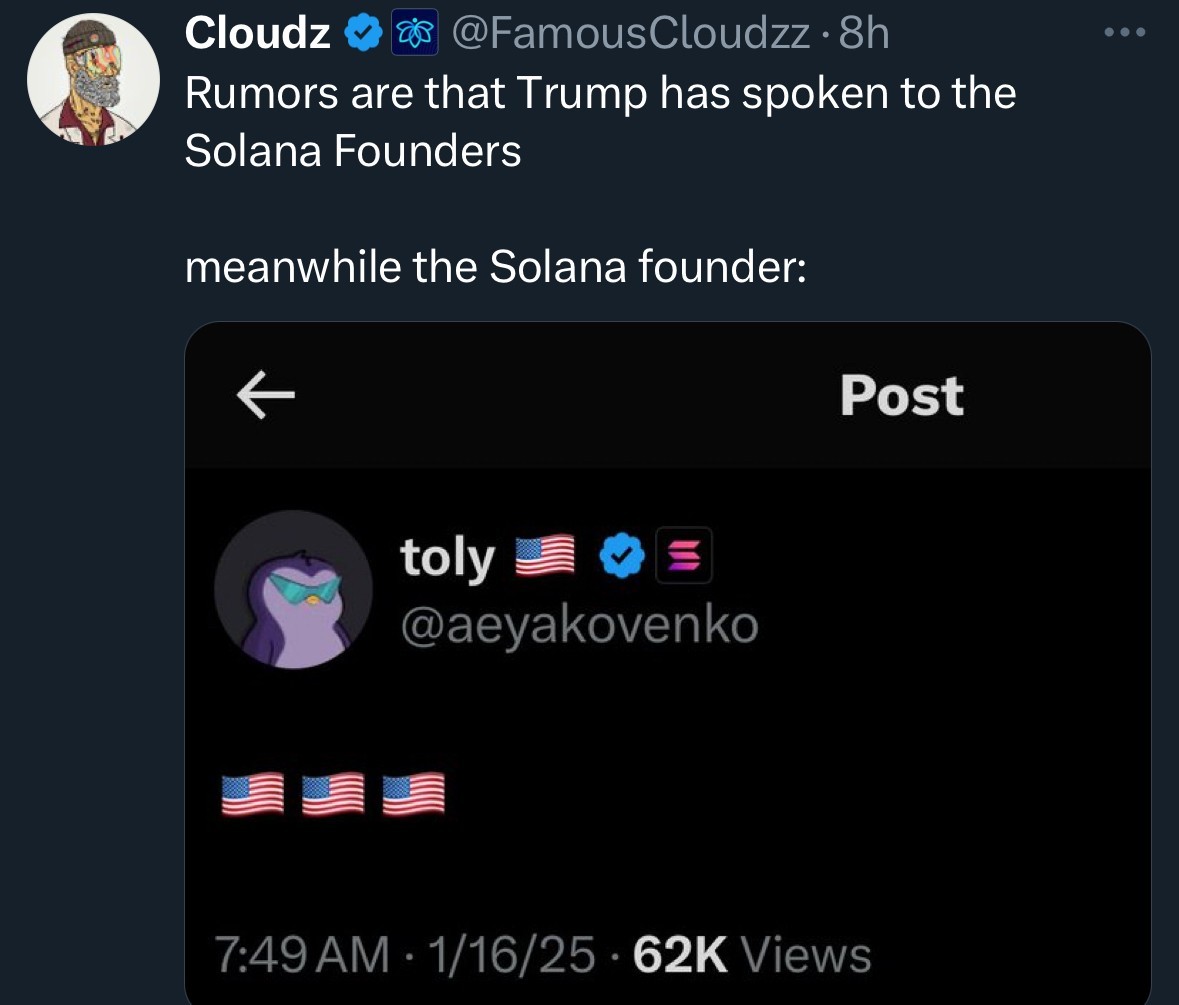The width and height of the screenshot is (1179, 1005).
Task: Click the back arrow in embedded post
Action: [265, 396]
